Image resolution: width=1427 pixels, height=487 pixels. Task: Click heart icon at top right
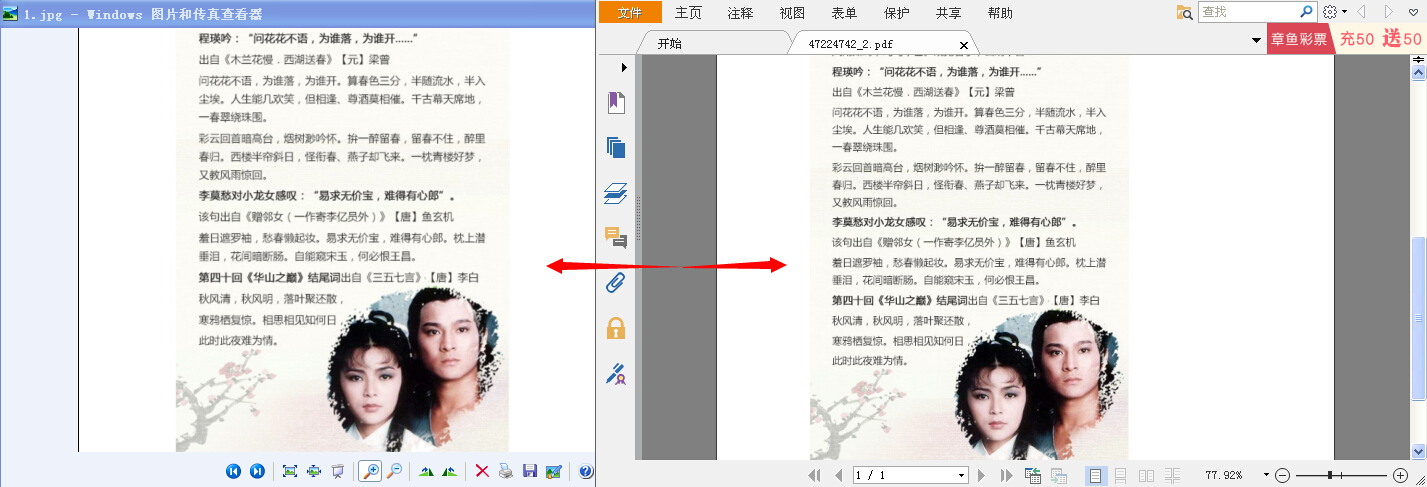[x=1414, y=12]
